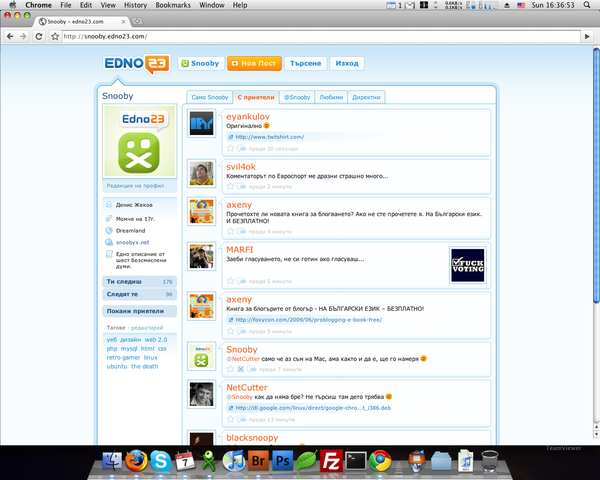Favorite svil4ok's post with the star
Viewport: 600px width, 480px height.
click(230, 186)
